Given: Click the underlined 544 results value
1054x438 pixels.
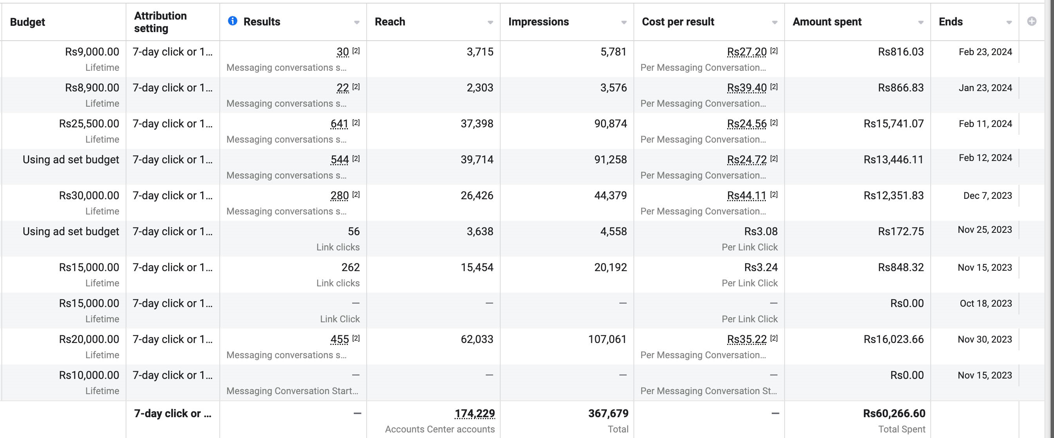Looking at the screenshot, I should (x=339, y=160).
